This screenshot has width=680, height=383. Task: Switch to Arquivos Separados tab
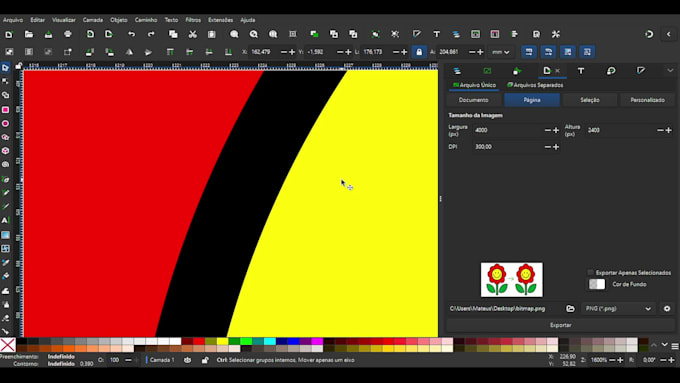[535, 85]
